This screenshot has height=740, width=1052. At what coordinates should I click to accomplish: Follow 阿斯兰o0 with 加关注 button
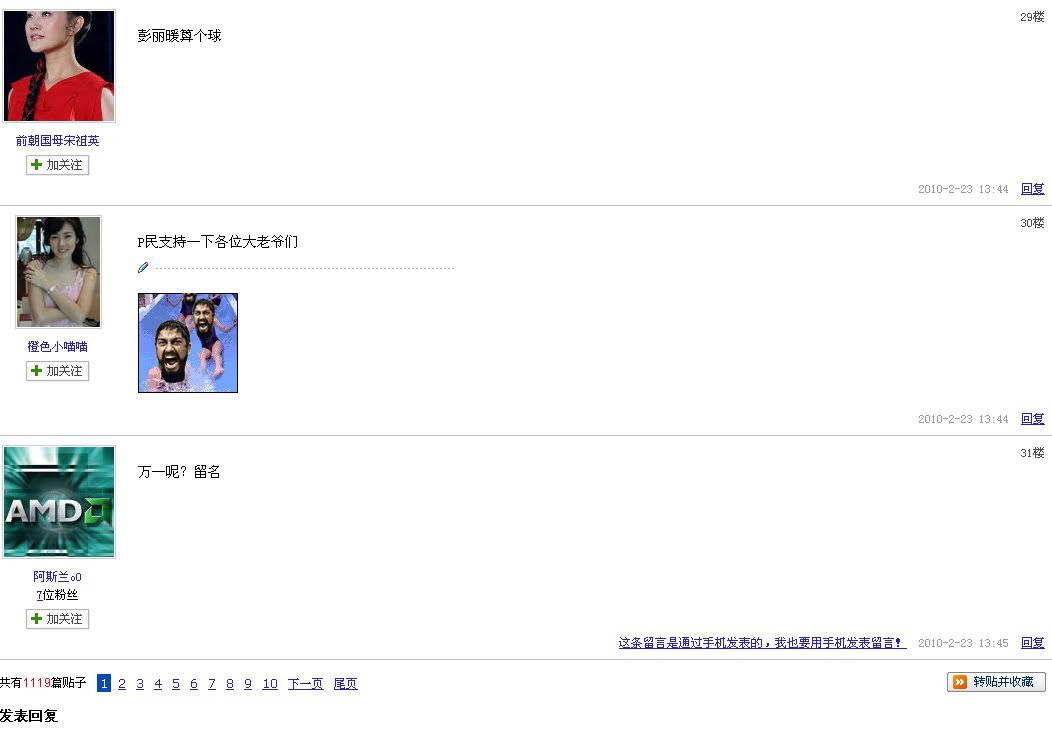coord(58,619)
